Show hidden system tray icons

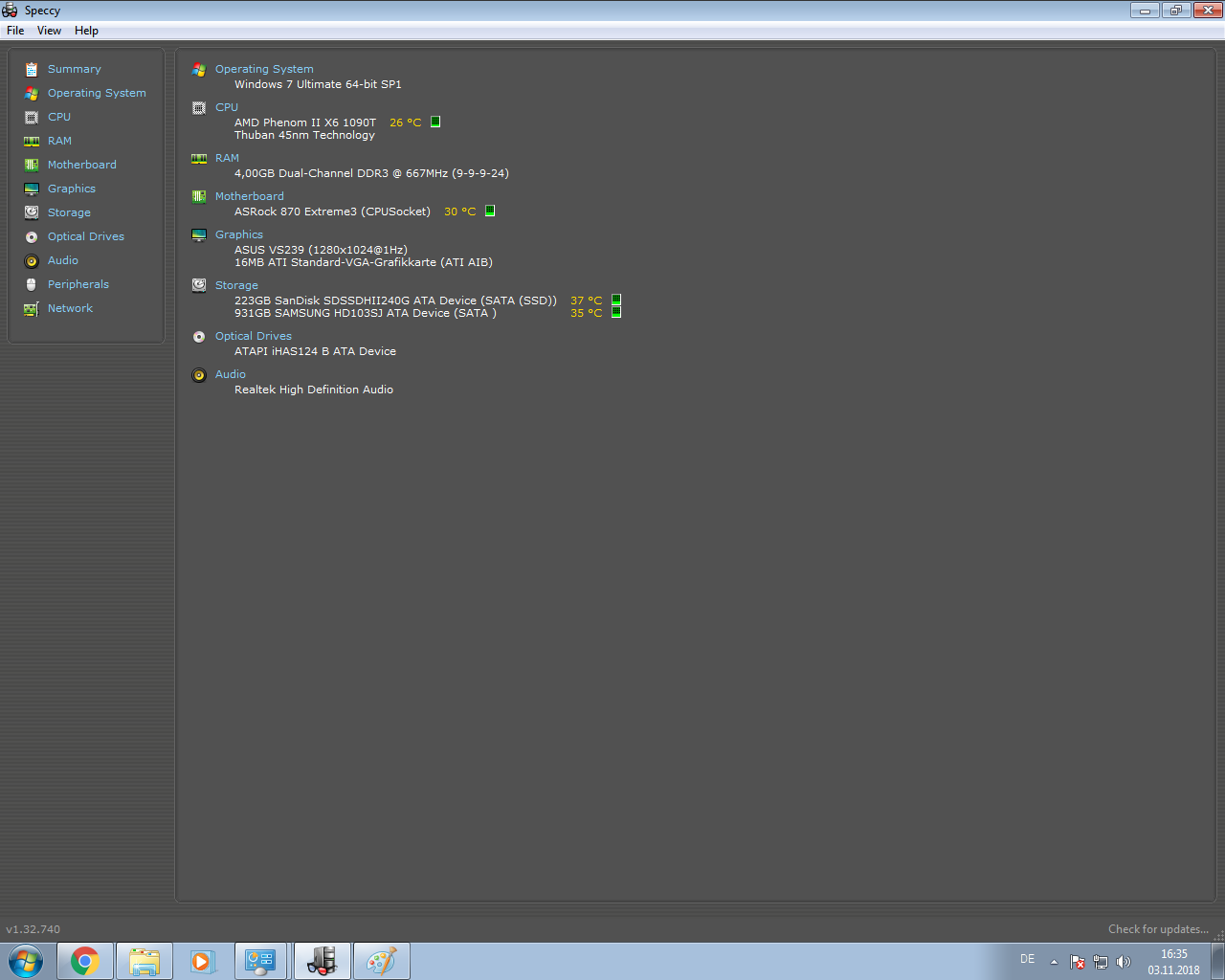(1054, 962)
